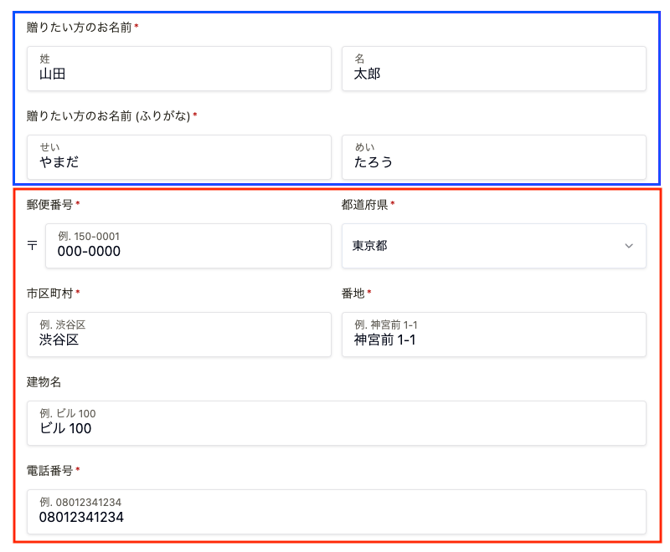
Task: Select the postal code field showing 000-0000
Action: tap(188, 246)
